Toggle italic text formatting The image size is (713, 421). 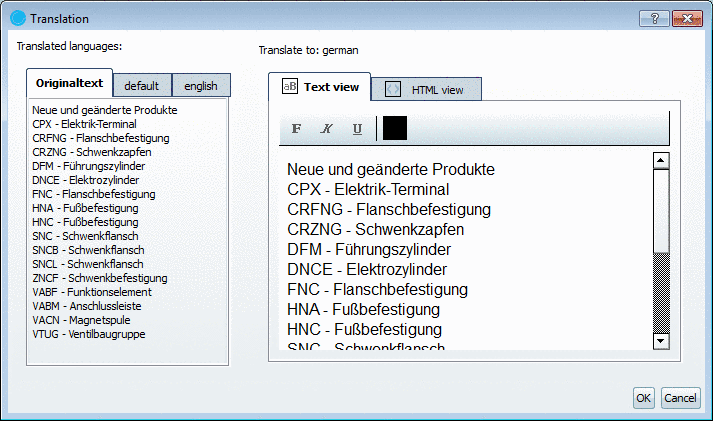point(326,129)
